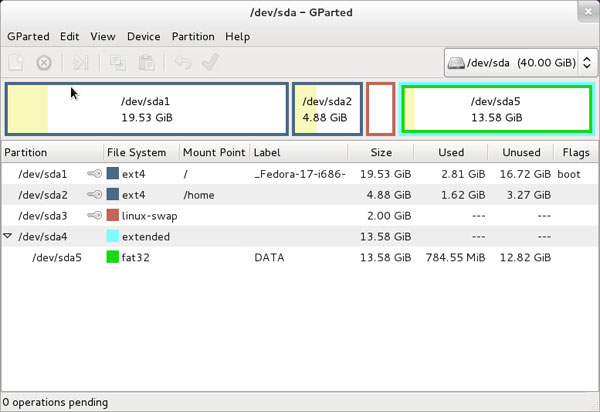
Task: Open the Device menu
Action: tap(143, 37)
